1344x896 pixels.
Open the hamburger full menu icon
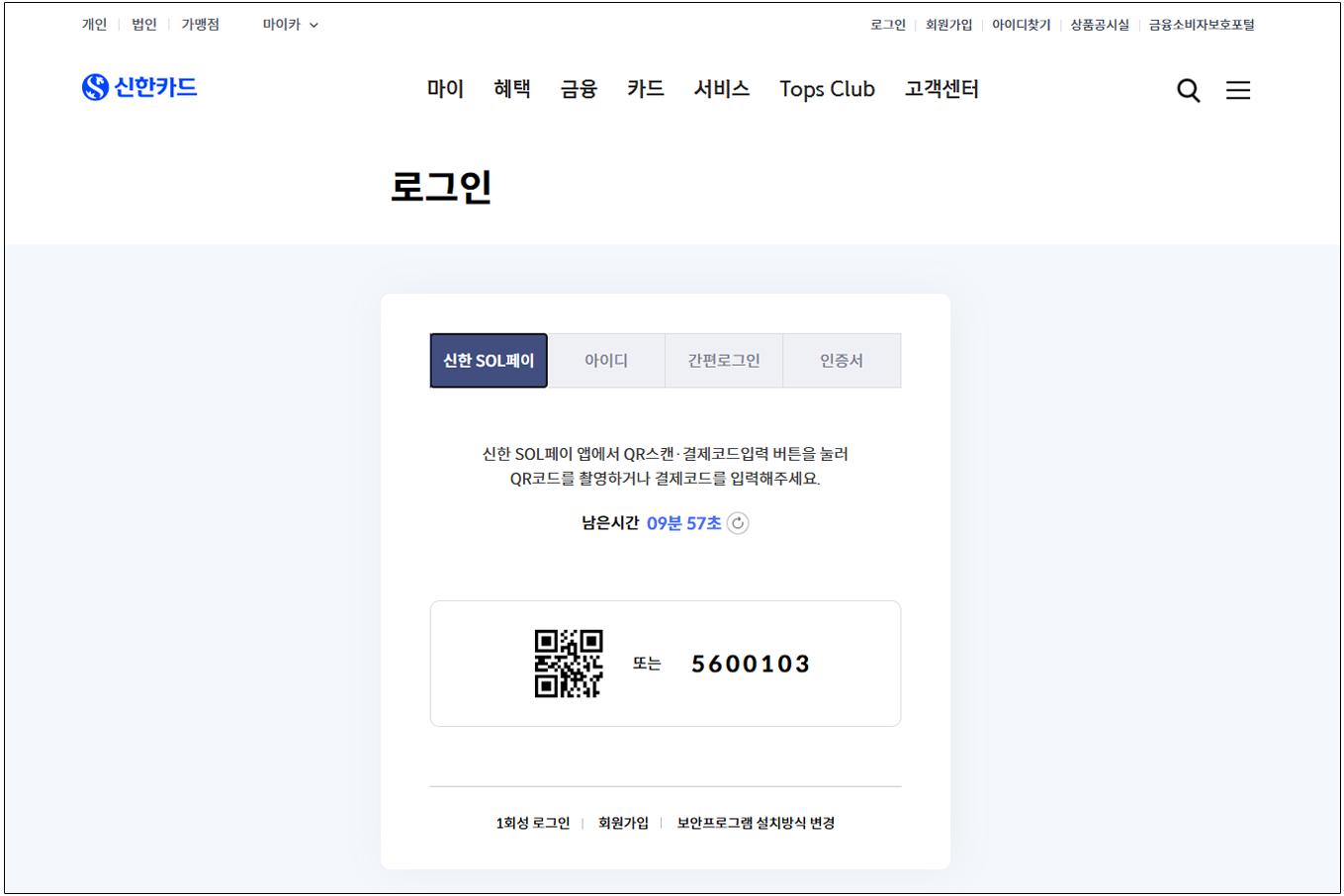1237,91
